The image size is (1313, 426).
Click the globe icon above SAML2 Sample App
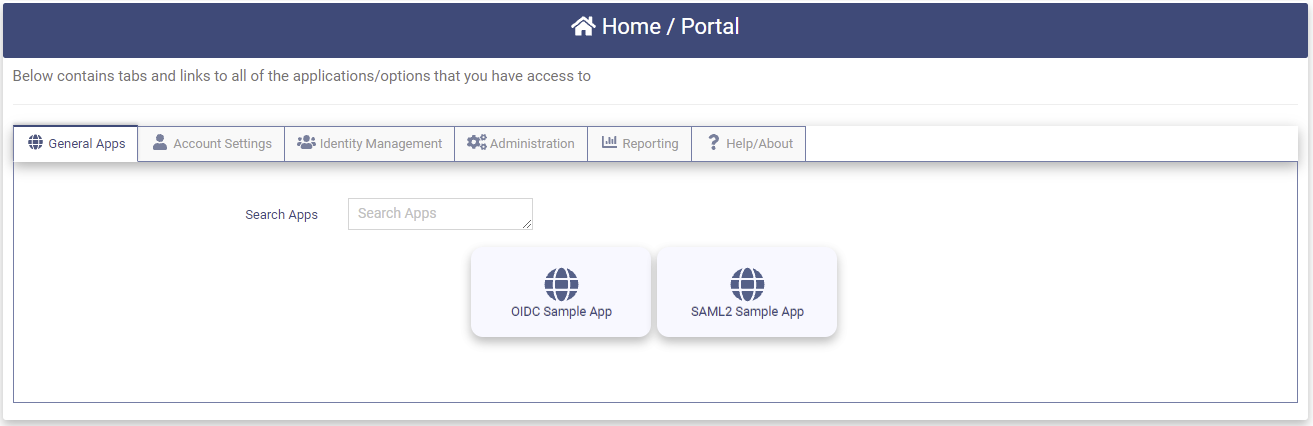tap(747, 284)
